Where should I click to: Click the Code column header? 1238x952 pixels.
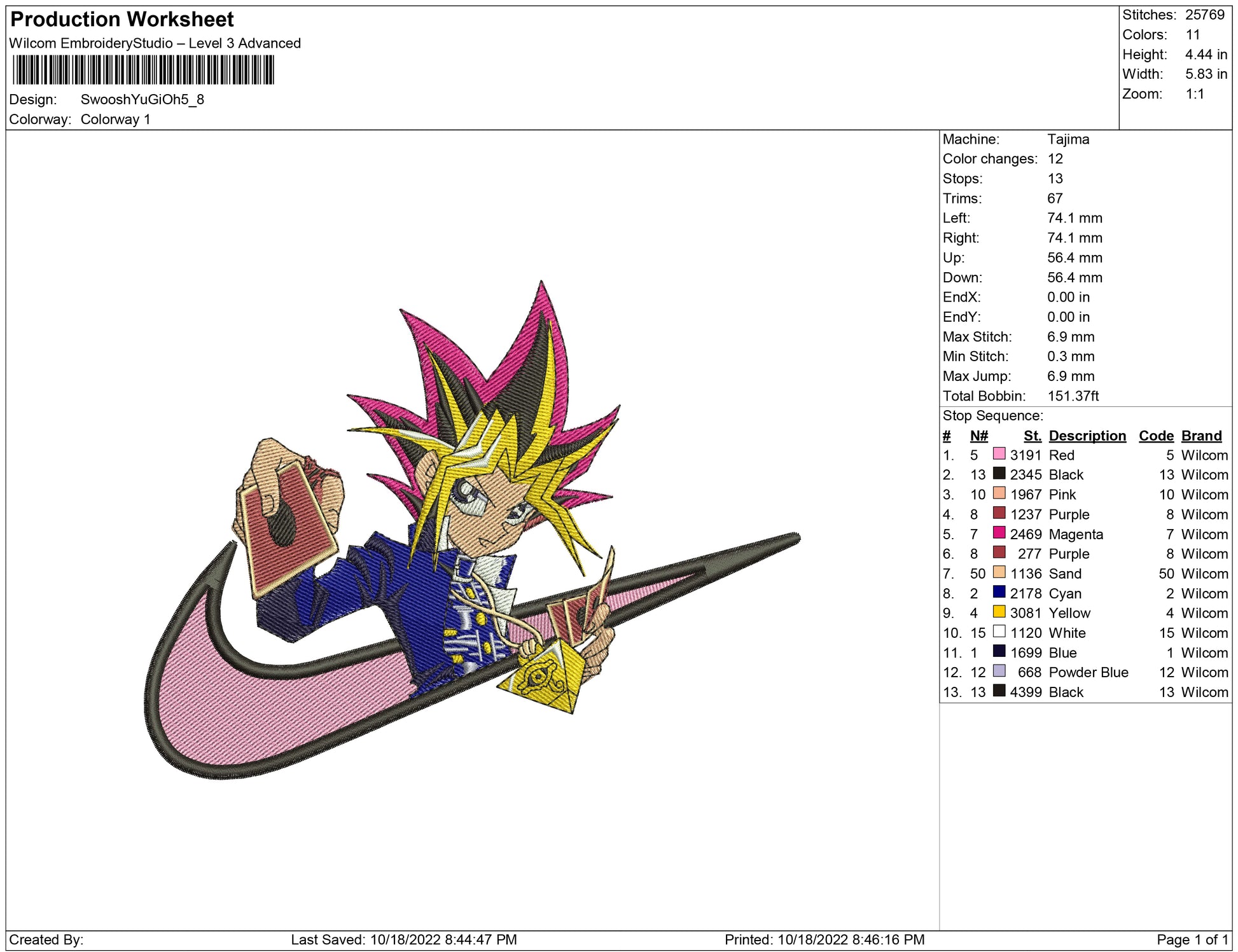coord(1155,436)
